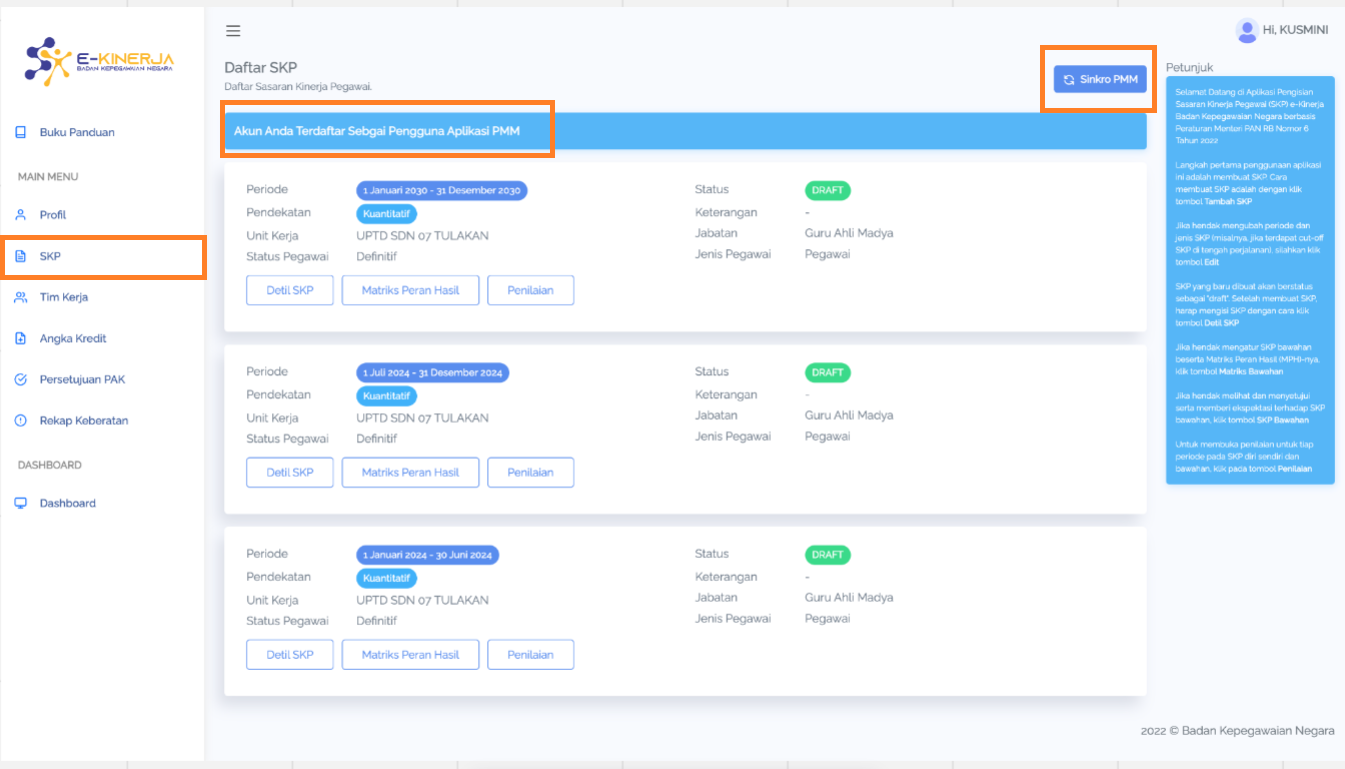Click the Rekap Keberatan alert icon
This screenshot has width=1345, height=769.
coord(21,420)
